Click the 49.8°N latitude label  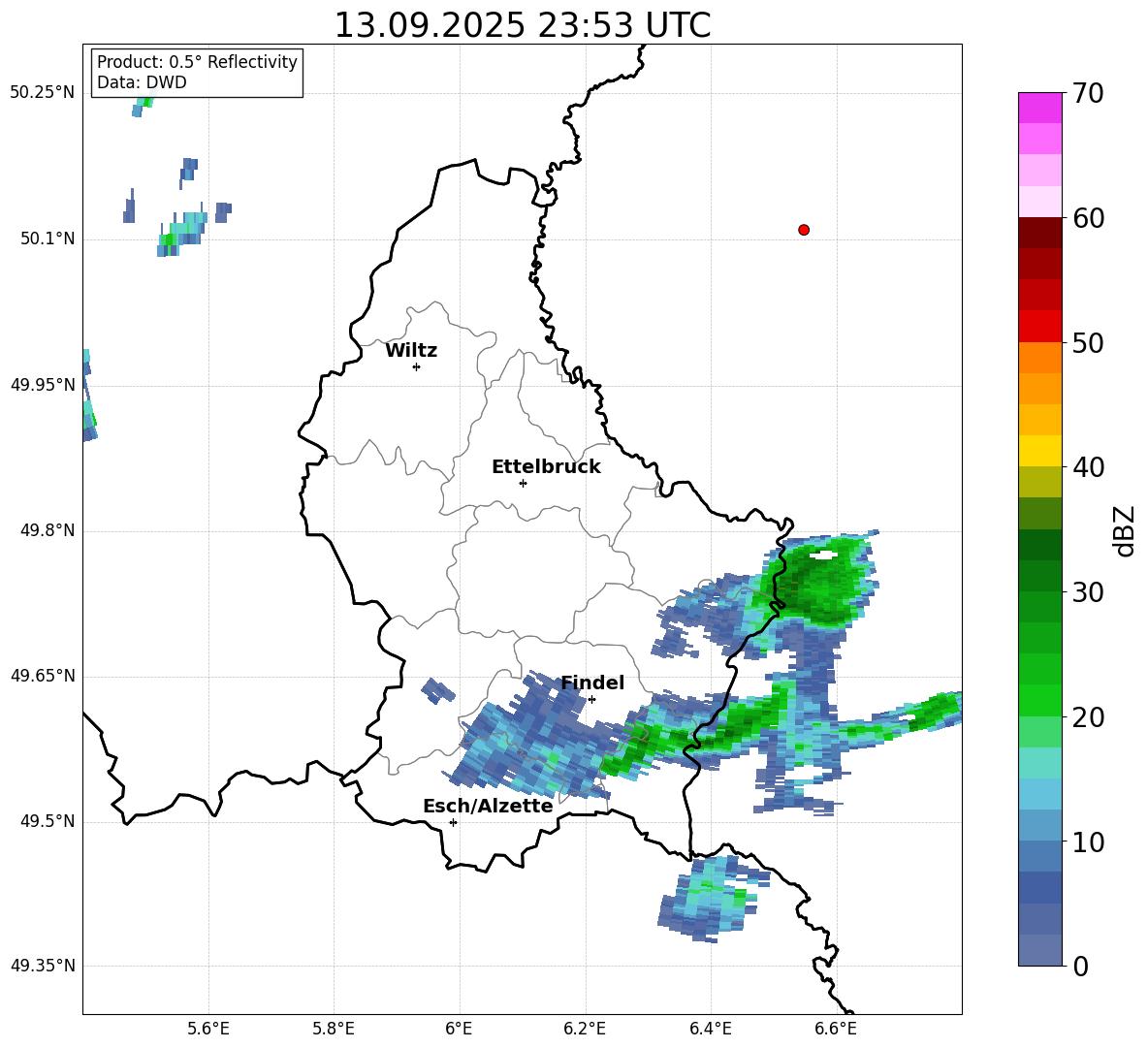(48, 530)
